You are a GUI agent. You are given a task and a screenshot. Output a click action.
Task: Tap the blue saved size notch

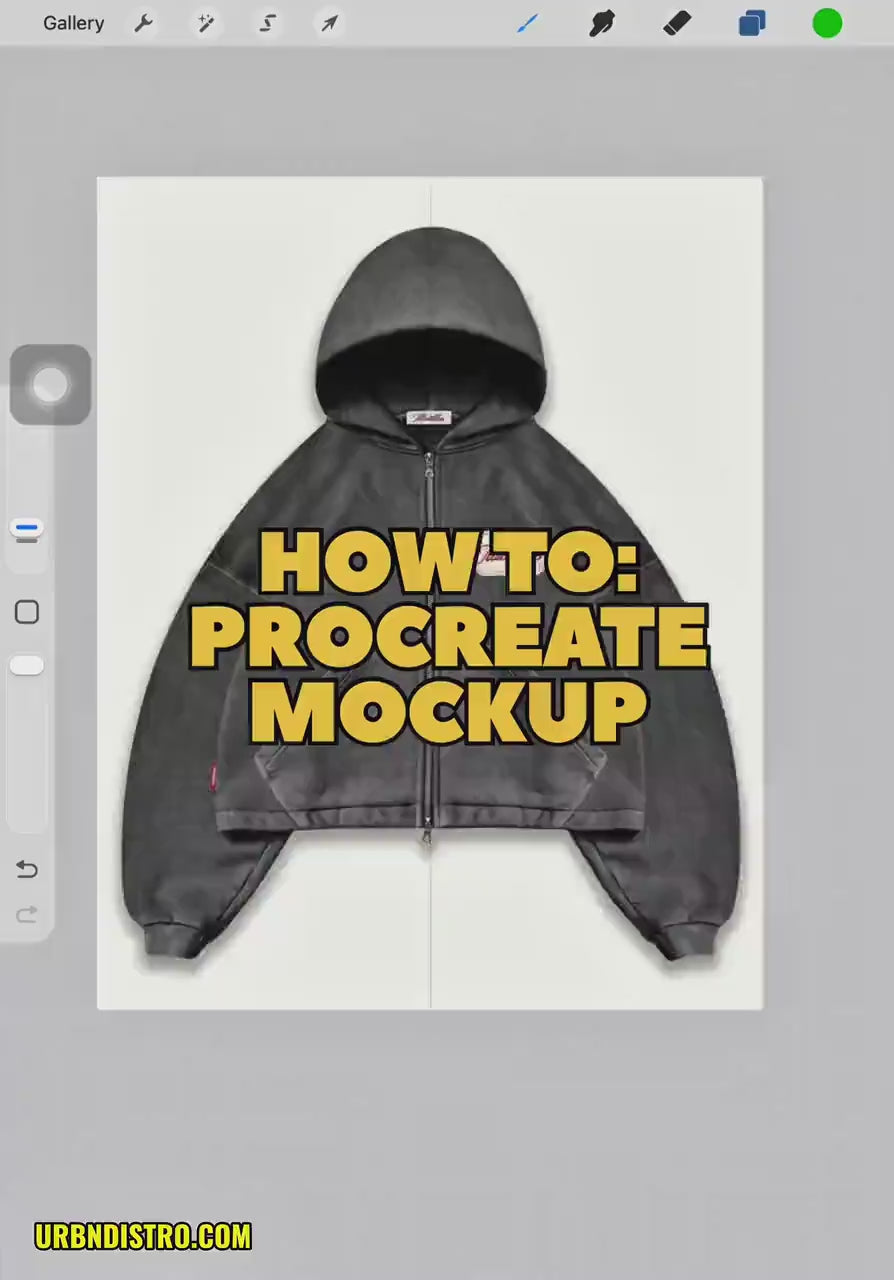tap(27, 527)
